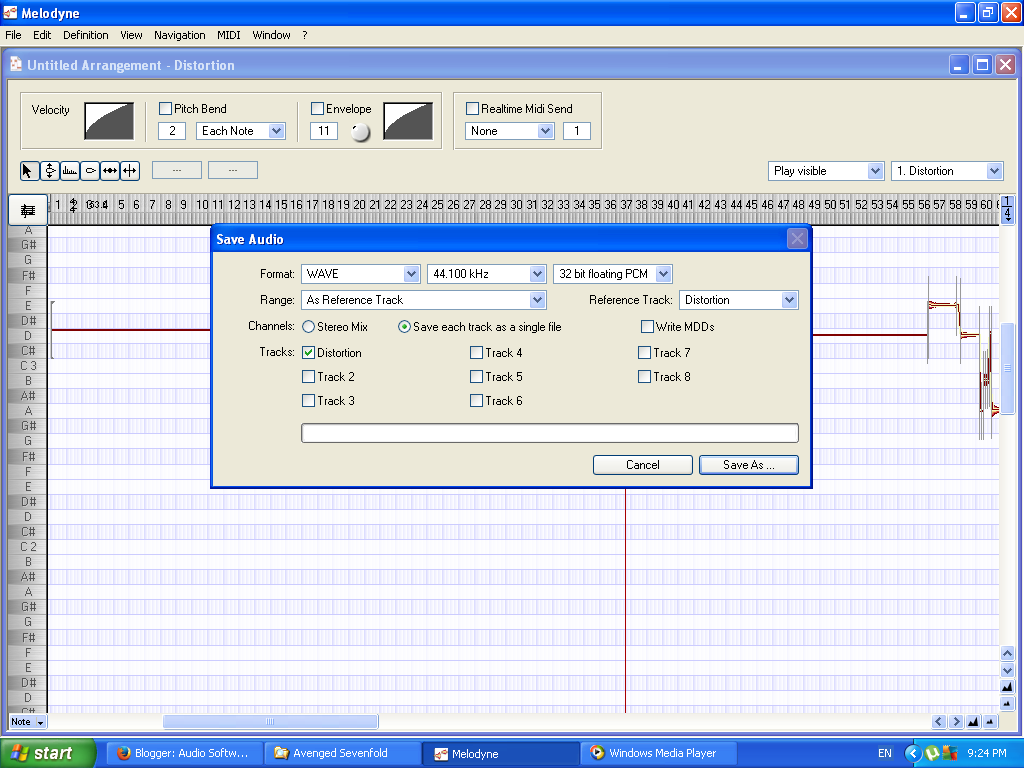1024x768 pixels.
Task: Enable the Write MDDs checkbox
Action: [647, 327]
